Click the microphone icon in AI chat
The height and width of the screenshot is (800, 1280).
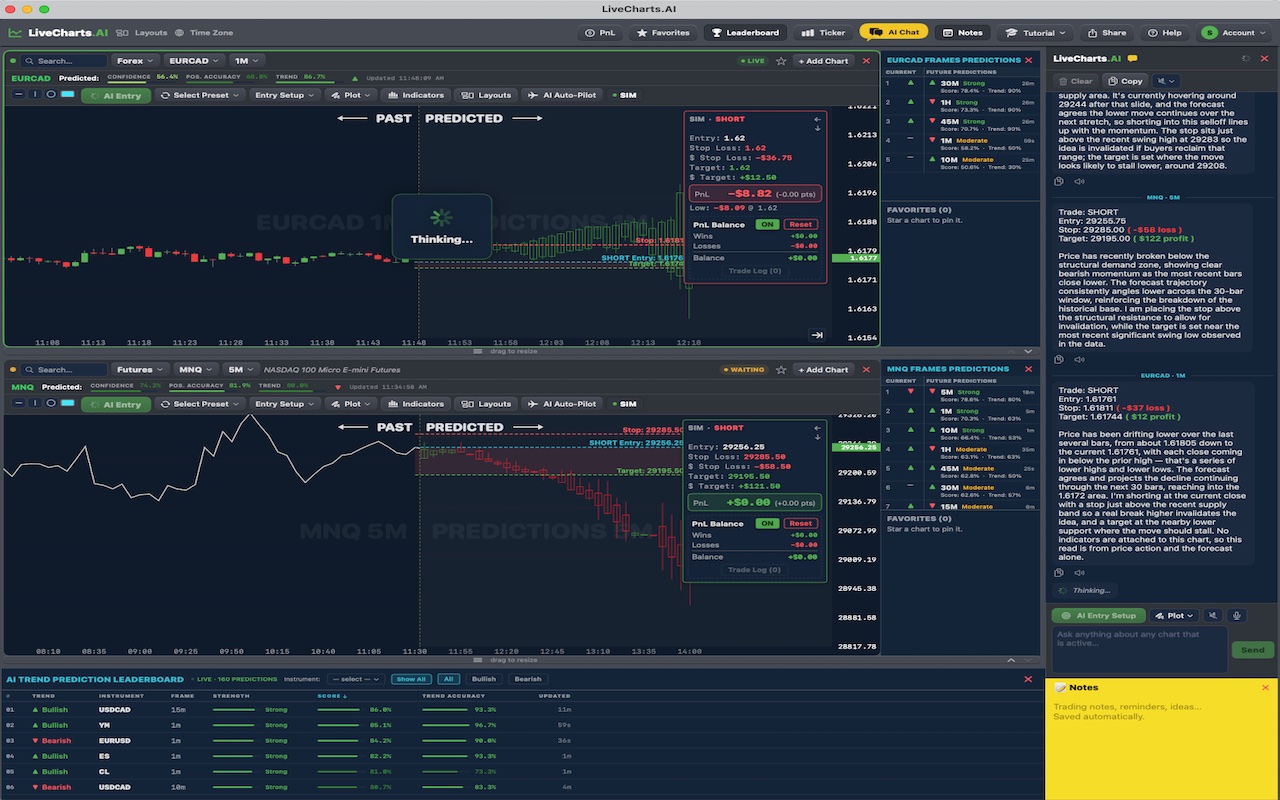[x=1237, y=616]
